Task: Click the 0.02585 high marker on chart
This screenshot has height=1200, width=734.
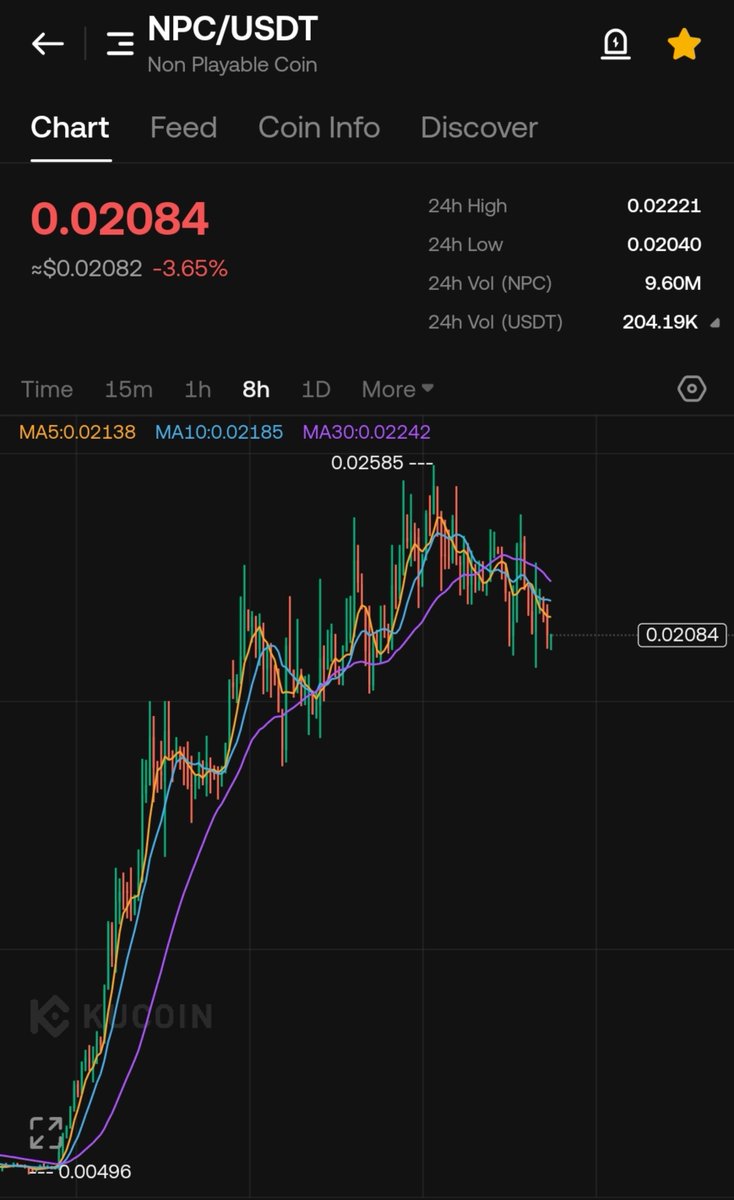Action: click(369, 463)
